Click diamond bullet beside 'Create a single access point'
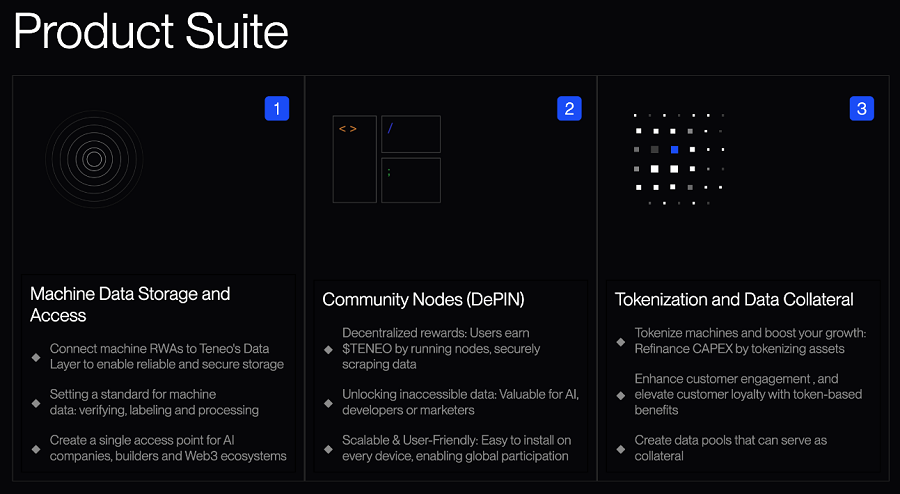 [x=36, y=449]
